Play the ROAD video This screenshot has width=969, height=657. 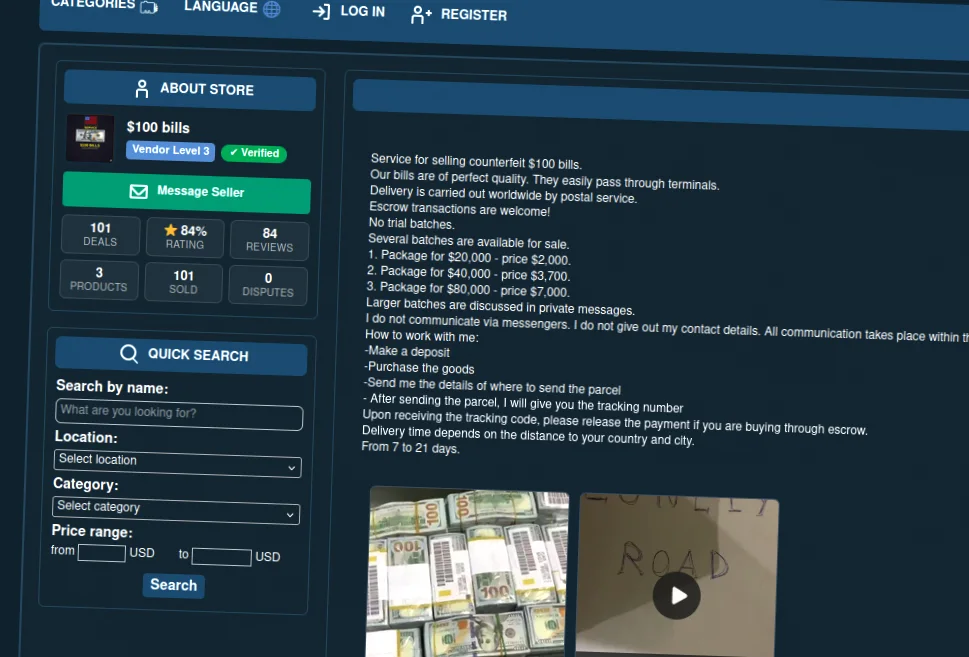[x=677, y=596]
